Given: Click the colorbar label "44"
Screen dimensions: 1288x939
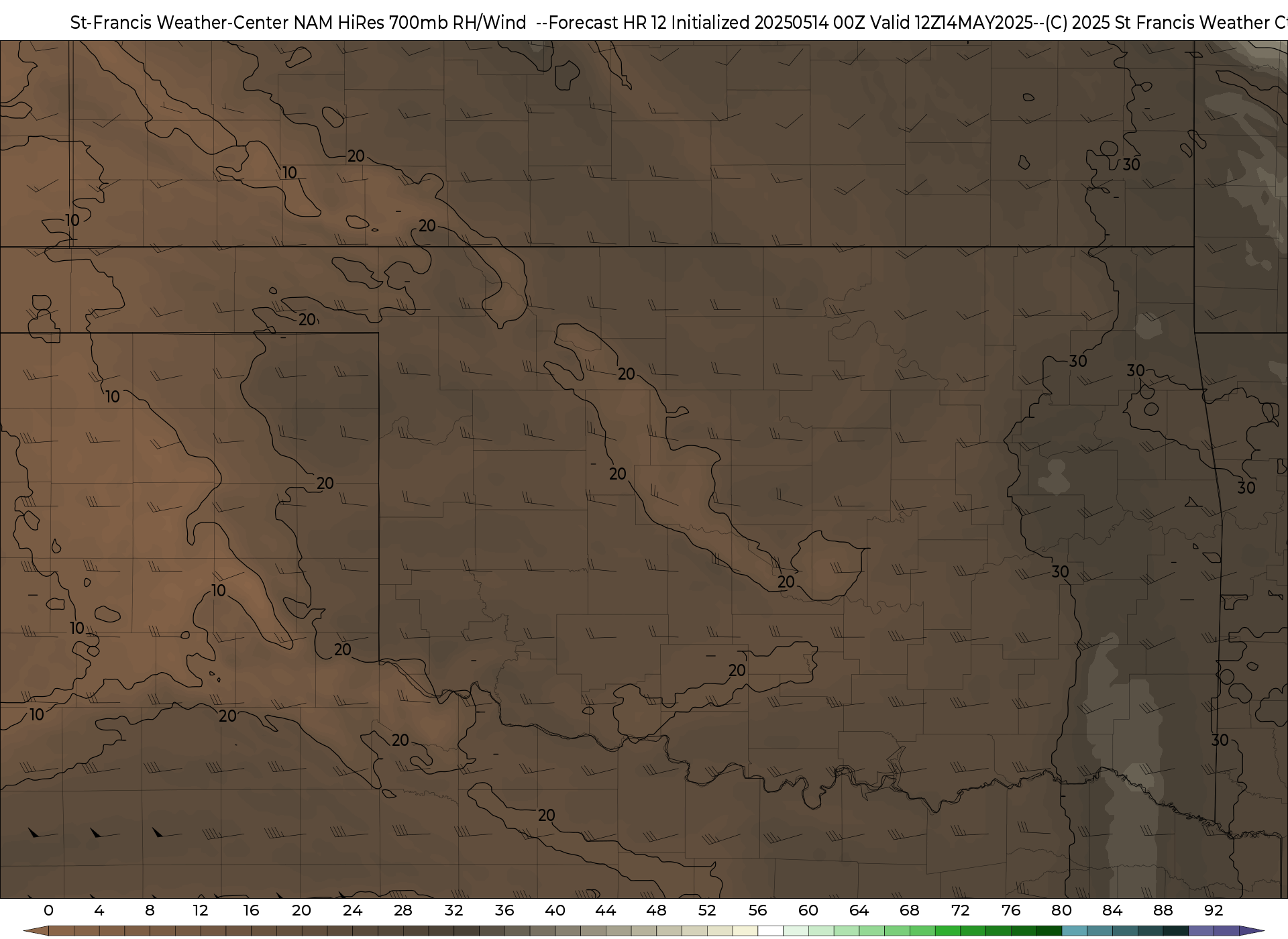Looking at the screenshot, I should [x=606, y=910].
